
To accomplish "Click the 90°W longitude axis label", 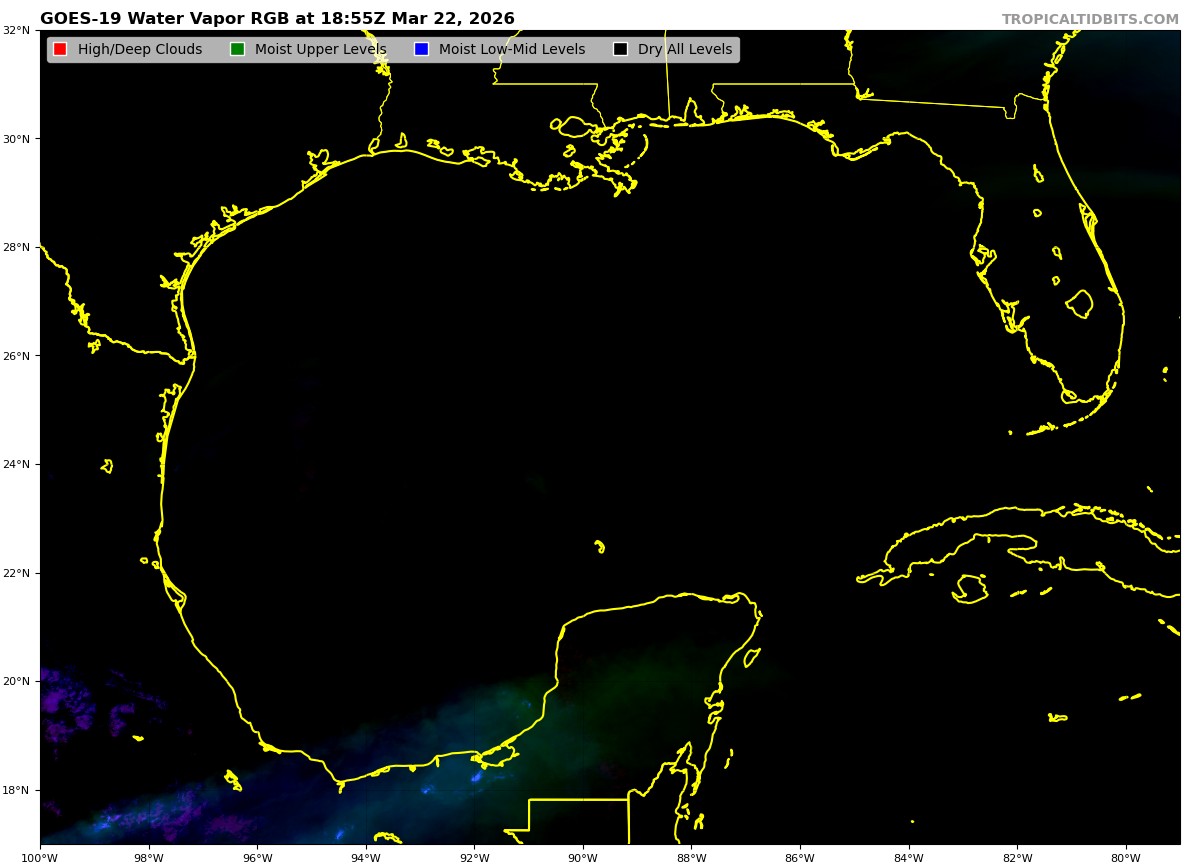I will coord(583,857).
